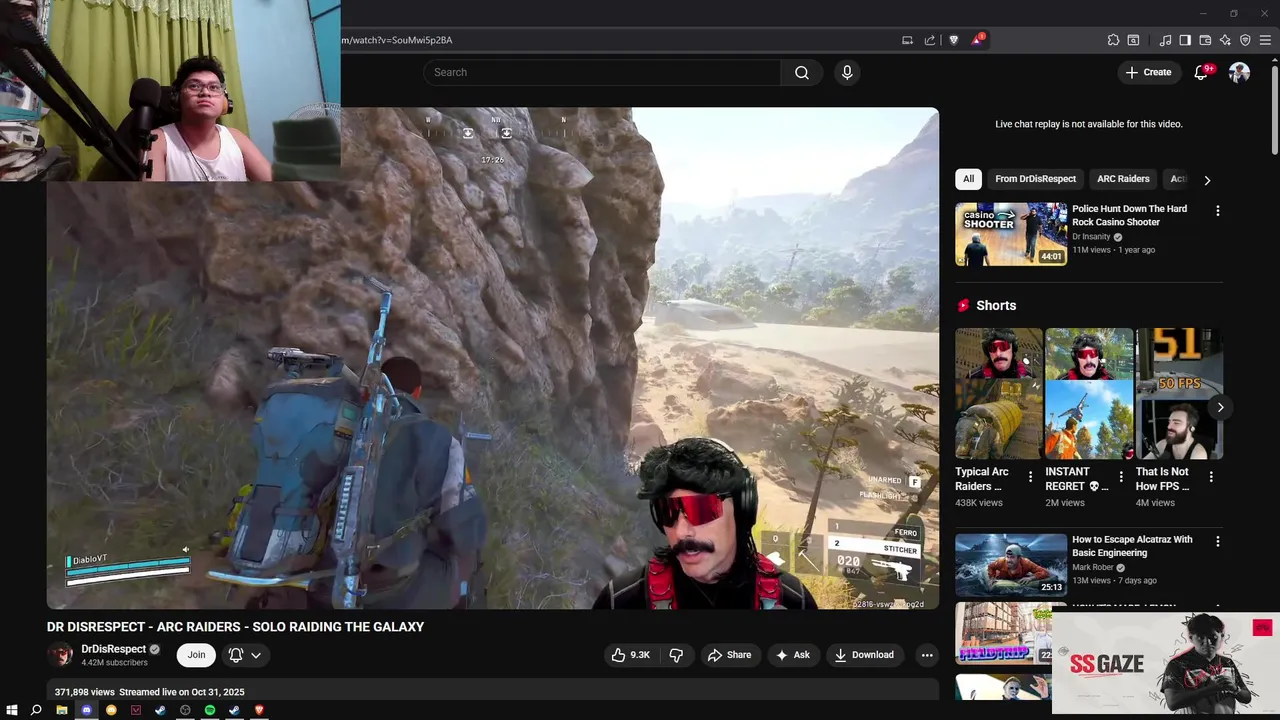Click the Share button under the video

tap(729, 655)
